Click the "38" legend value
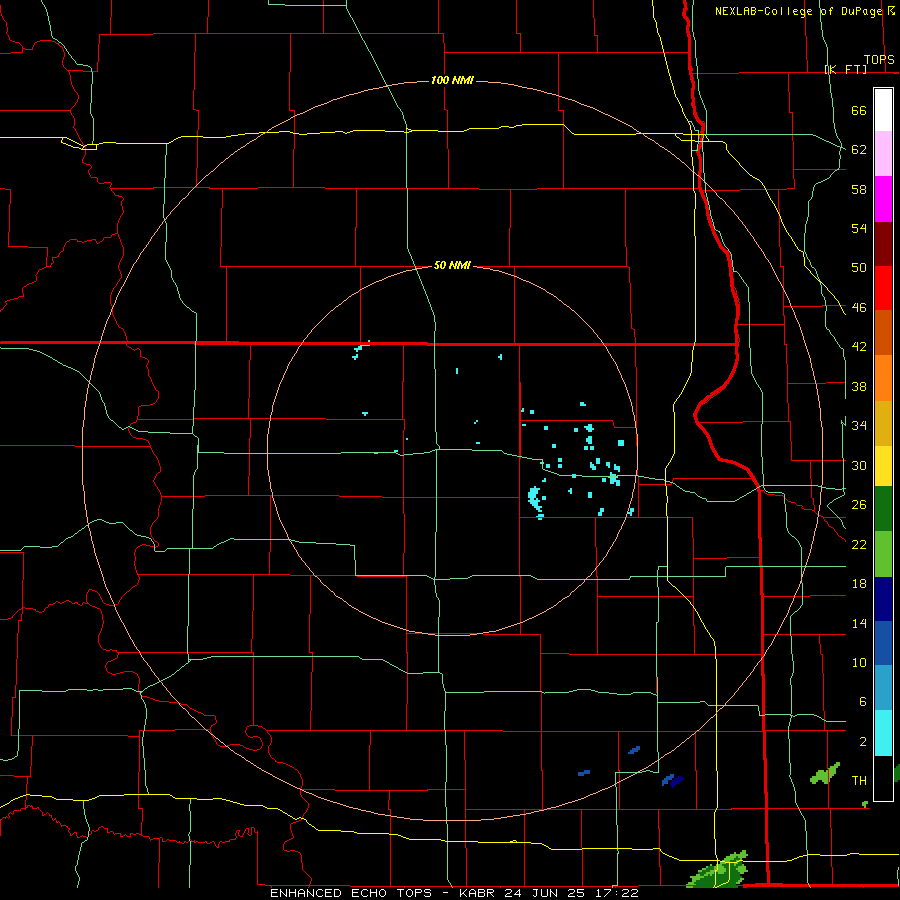 (859, 386)
